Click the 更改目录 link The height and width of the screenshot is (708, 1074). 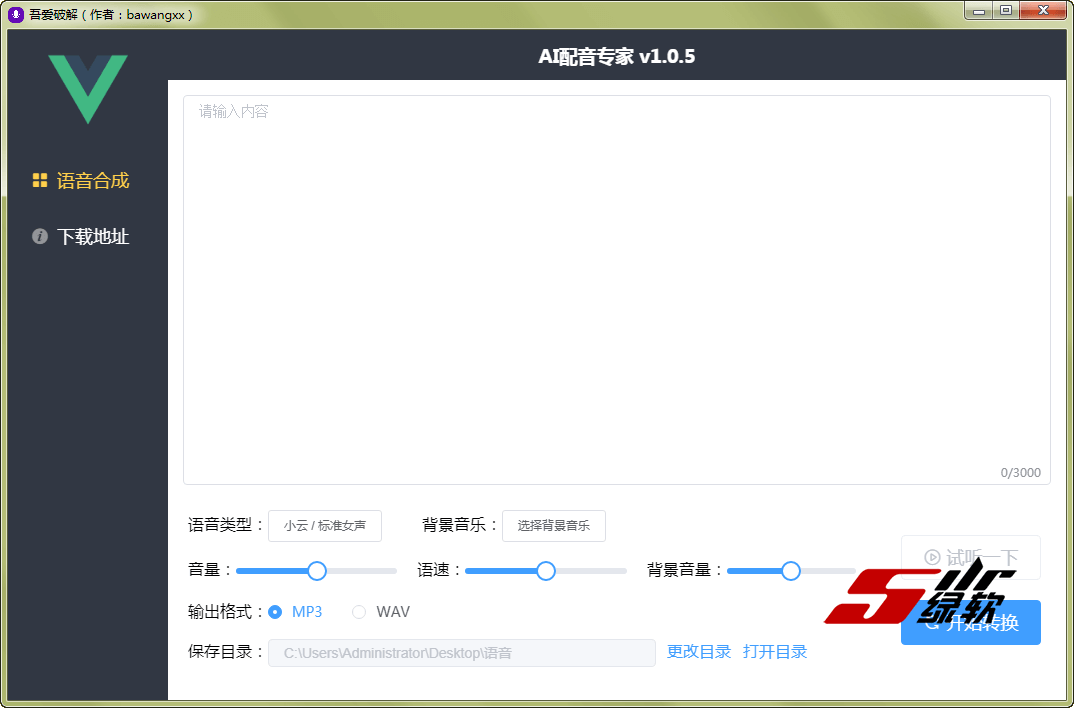pyautogui.click(x=699, y=652)
